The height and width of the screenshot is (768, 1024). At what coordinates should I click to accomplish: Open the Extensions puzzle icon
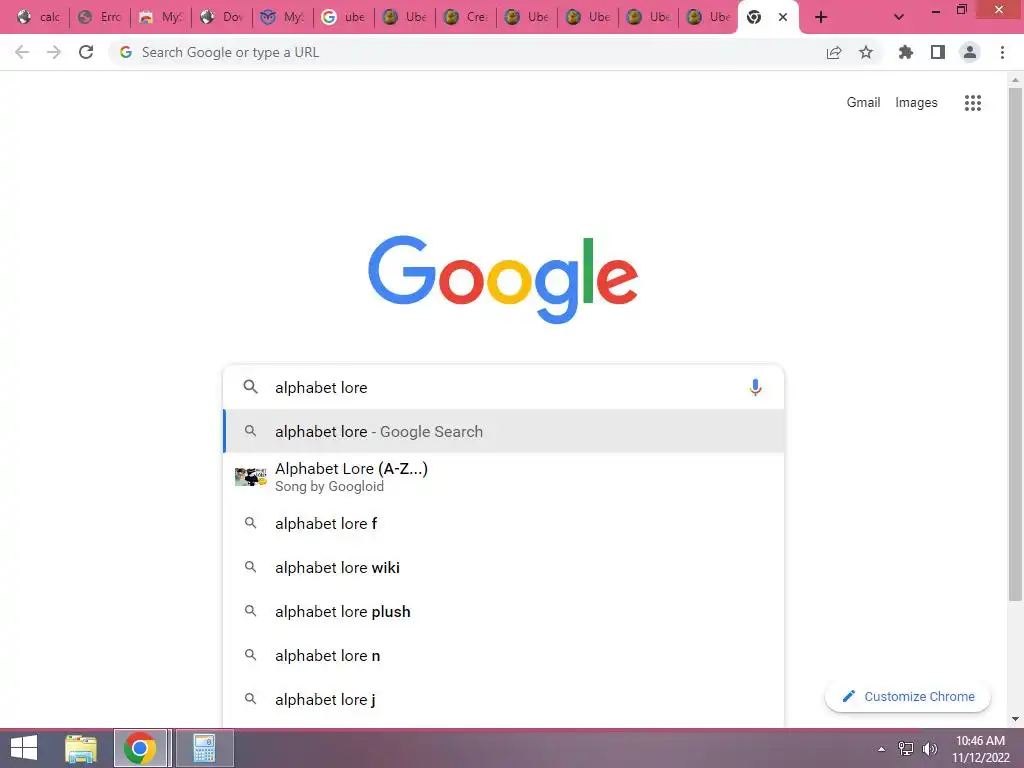tap(905, 52)
